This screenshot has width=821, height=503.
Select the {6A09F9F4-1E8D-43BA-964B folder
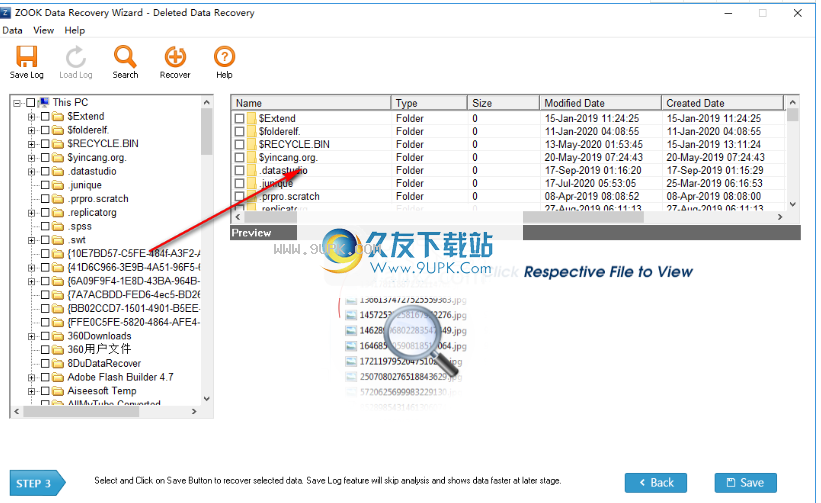(134, 281)
